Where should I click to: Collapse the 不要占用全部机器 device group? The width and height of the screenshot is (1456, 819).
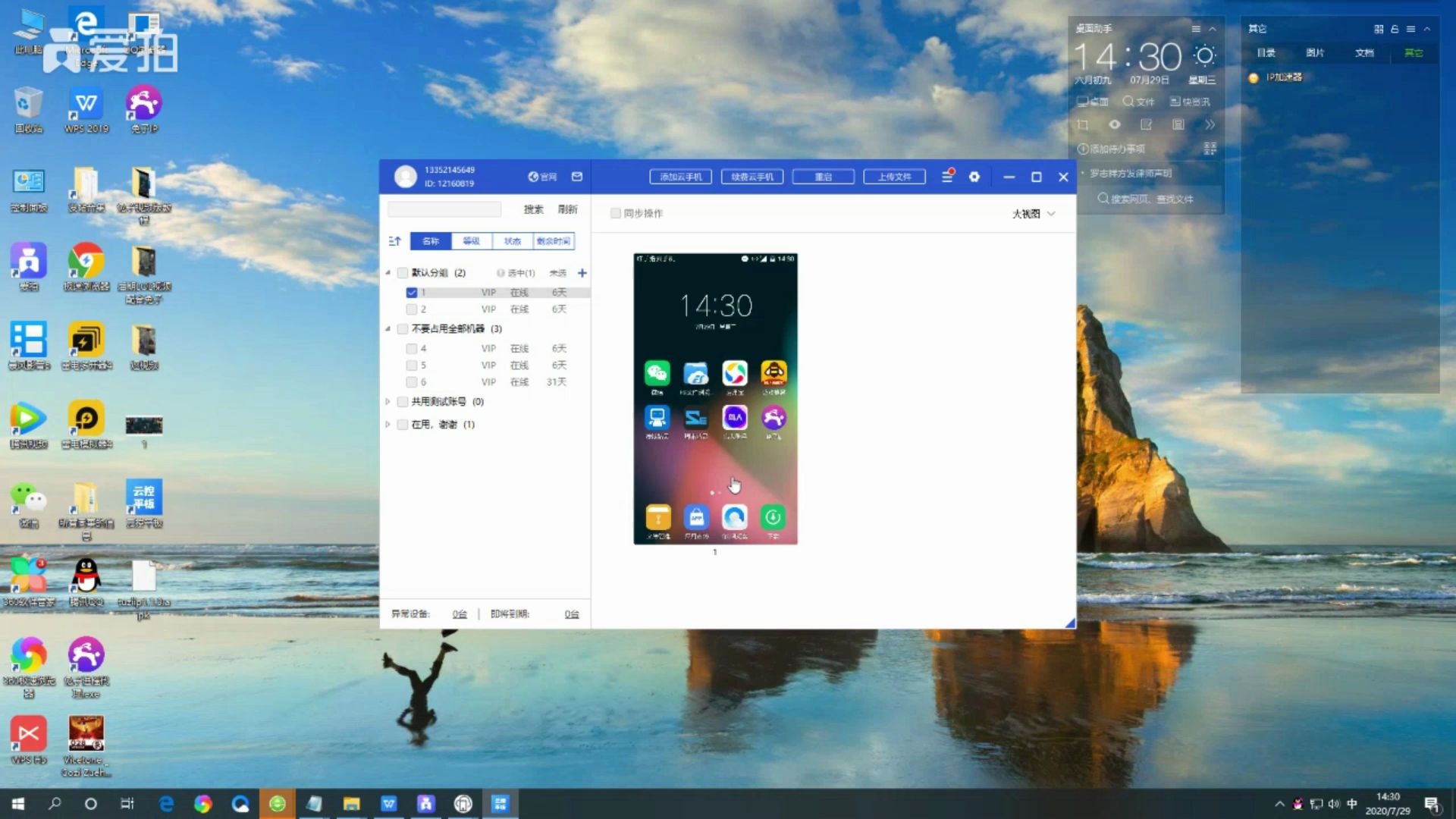[x=388, y=328]
